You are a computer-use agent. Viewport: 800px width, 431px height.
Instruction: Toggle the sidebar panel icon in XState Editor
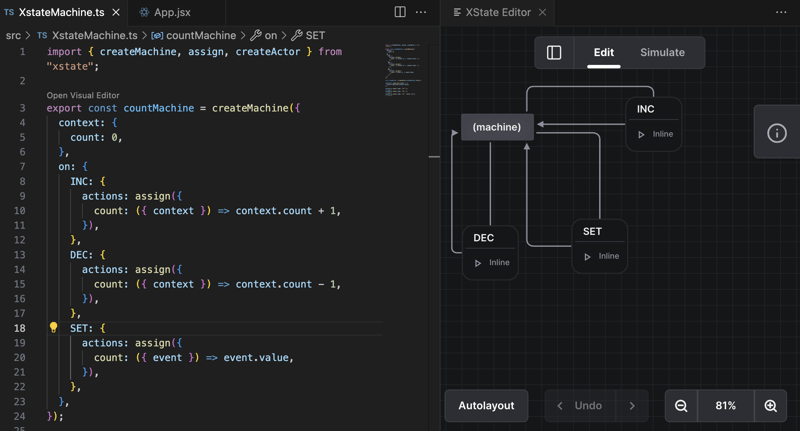554,53
